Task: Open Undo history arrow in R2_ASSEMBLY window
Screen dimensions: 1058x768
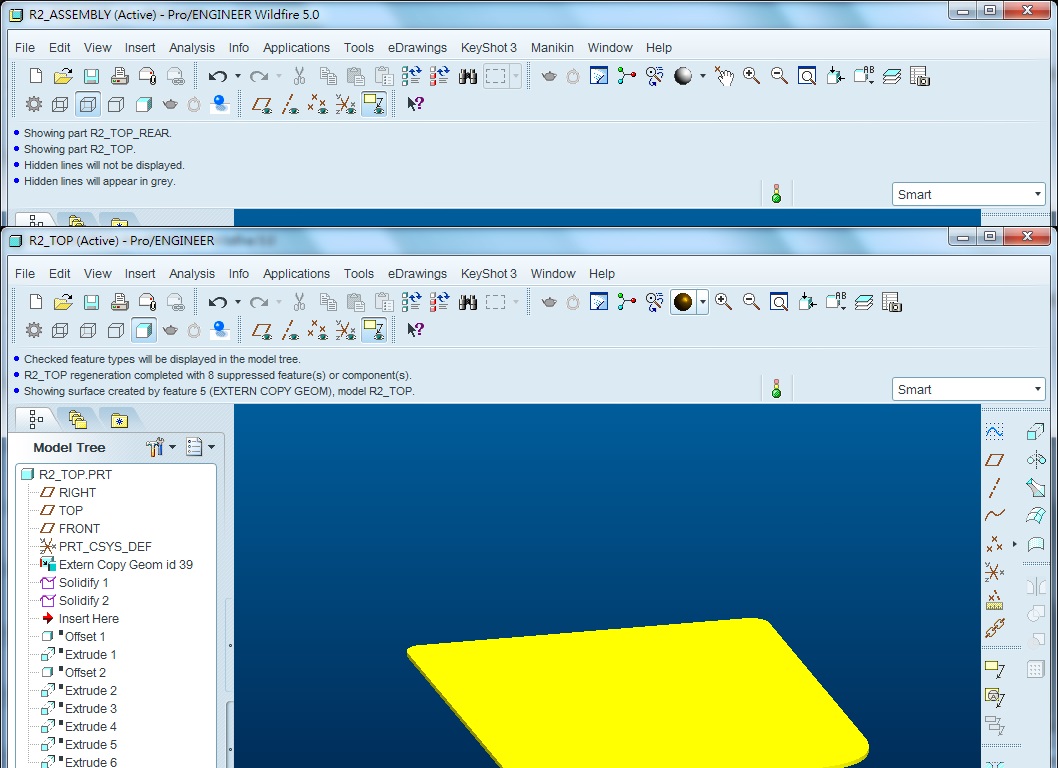Action: (238, 76)
